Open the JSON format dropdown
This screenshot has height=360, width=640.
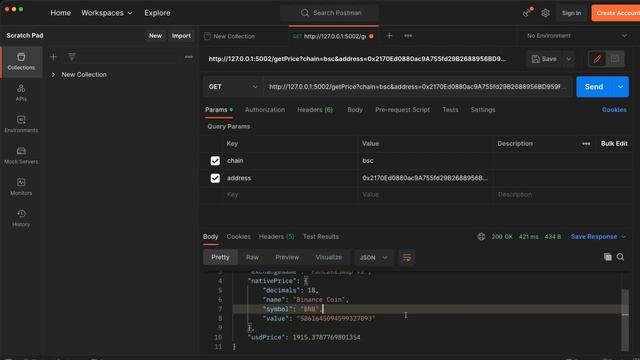[373, 258]
